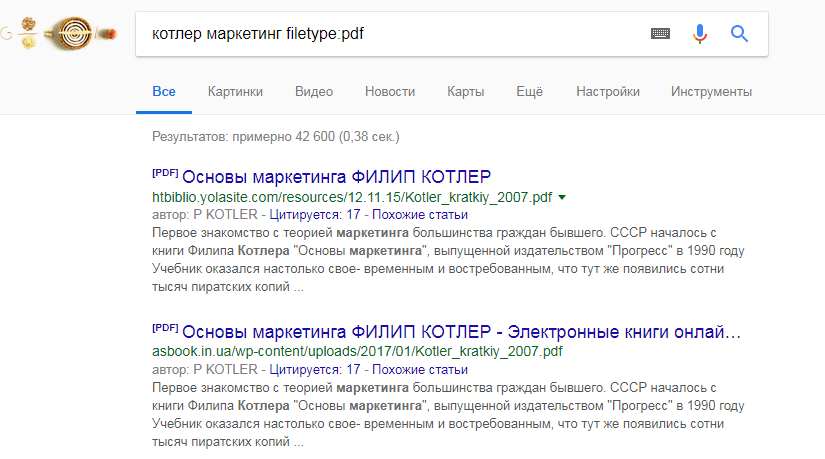The height and width of the screenshot is (459, 825).
Task: Open the on-screen keyboard input tool
Action: coord(660,34)
